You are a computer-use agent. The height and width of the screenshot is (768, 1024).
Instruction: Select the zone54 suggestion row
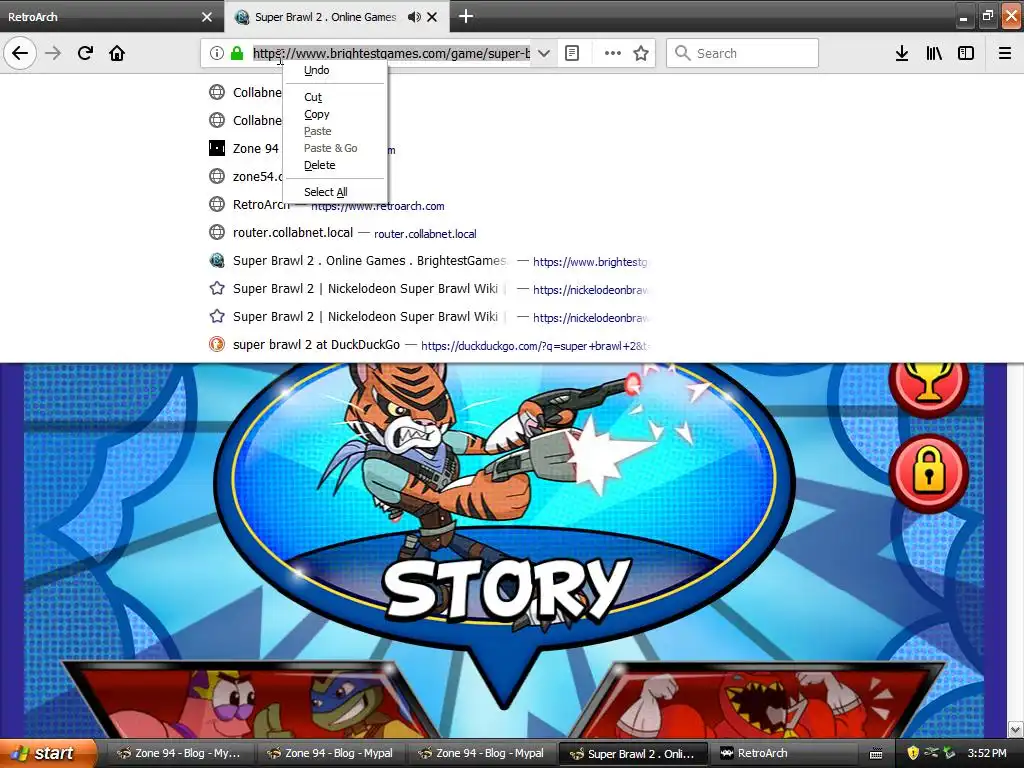428,177
